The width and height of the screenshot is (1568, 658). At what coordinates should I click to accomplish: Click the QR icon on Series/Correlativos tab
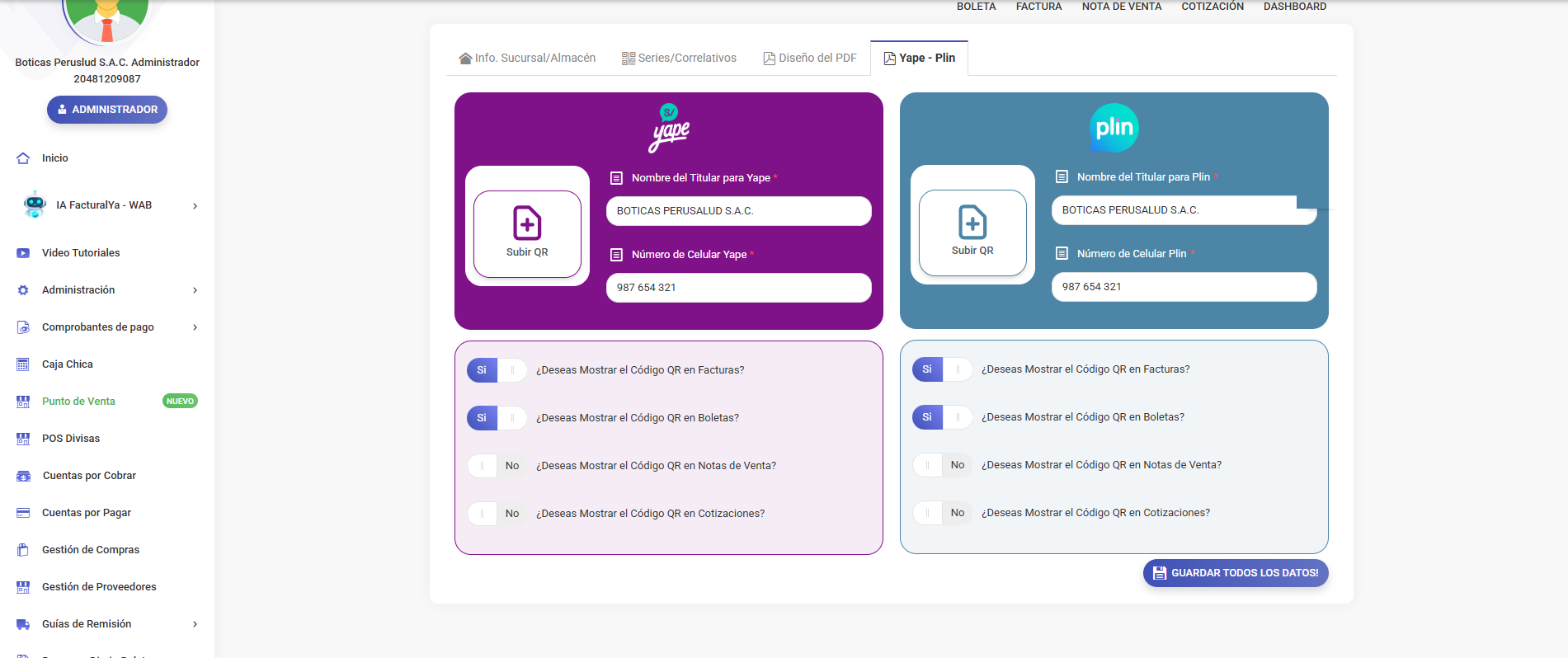629,59
